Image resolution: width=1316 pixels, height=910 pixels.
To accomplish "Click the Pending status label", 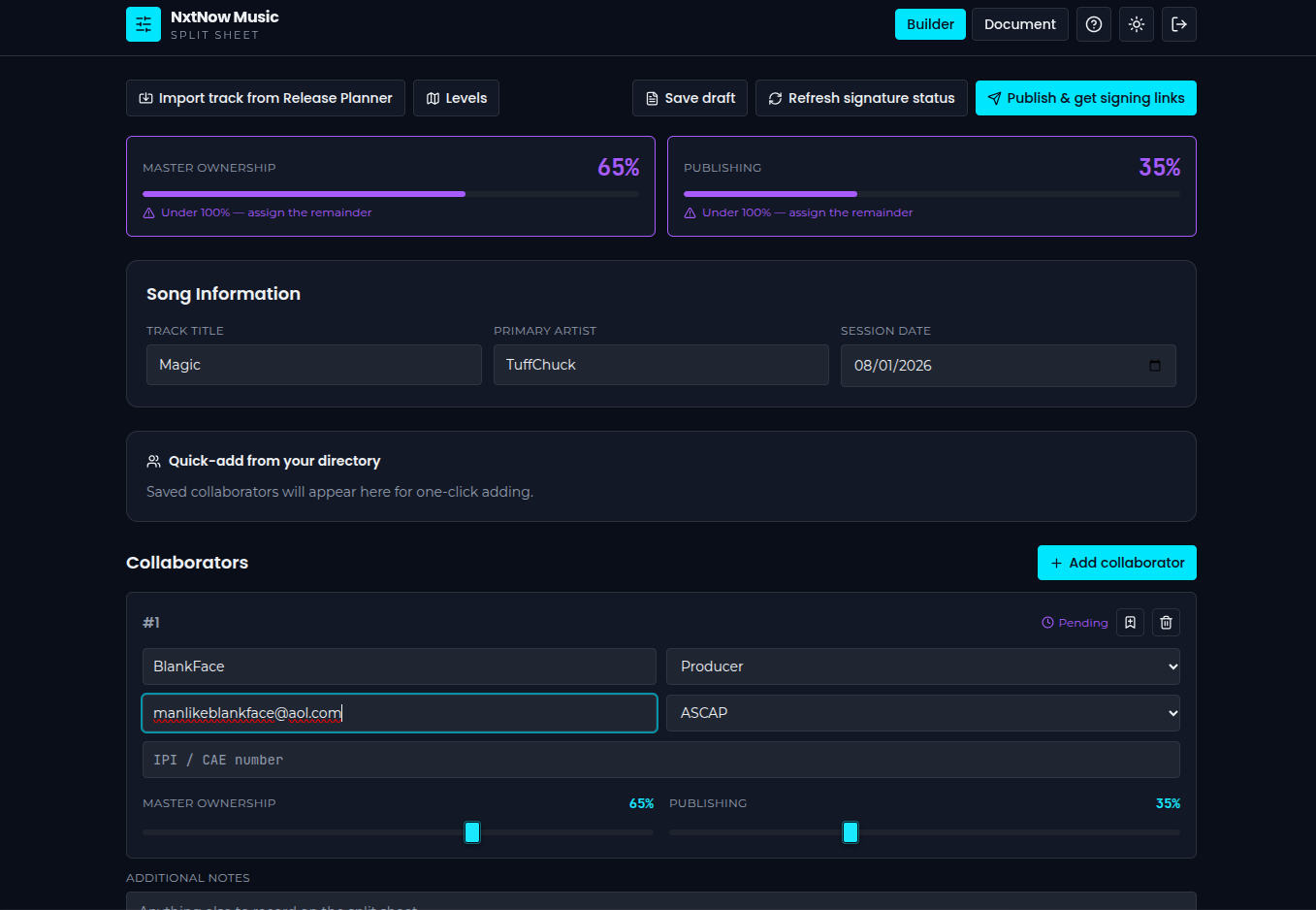I will pos(1075,623).
